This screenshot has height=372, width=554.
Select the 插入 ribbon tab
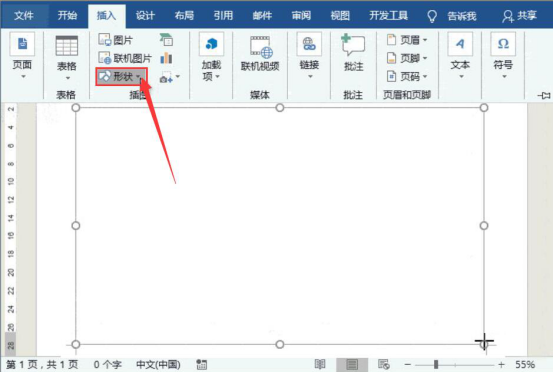pyautogui.click(x=106, y=16)
